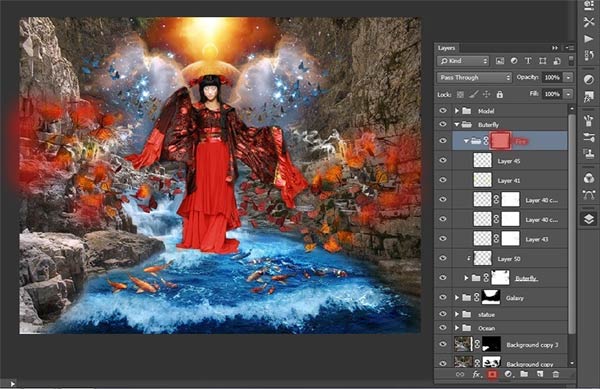
Task: Filter layers by type (T icon)
Action: pos(528,61)
